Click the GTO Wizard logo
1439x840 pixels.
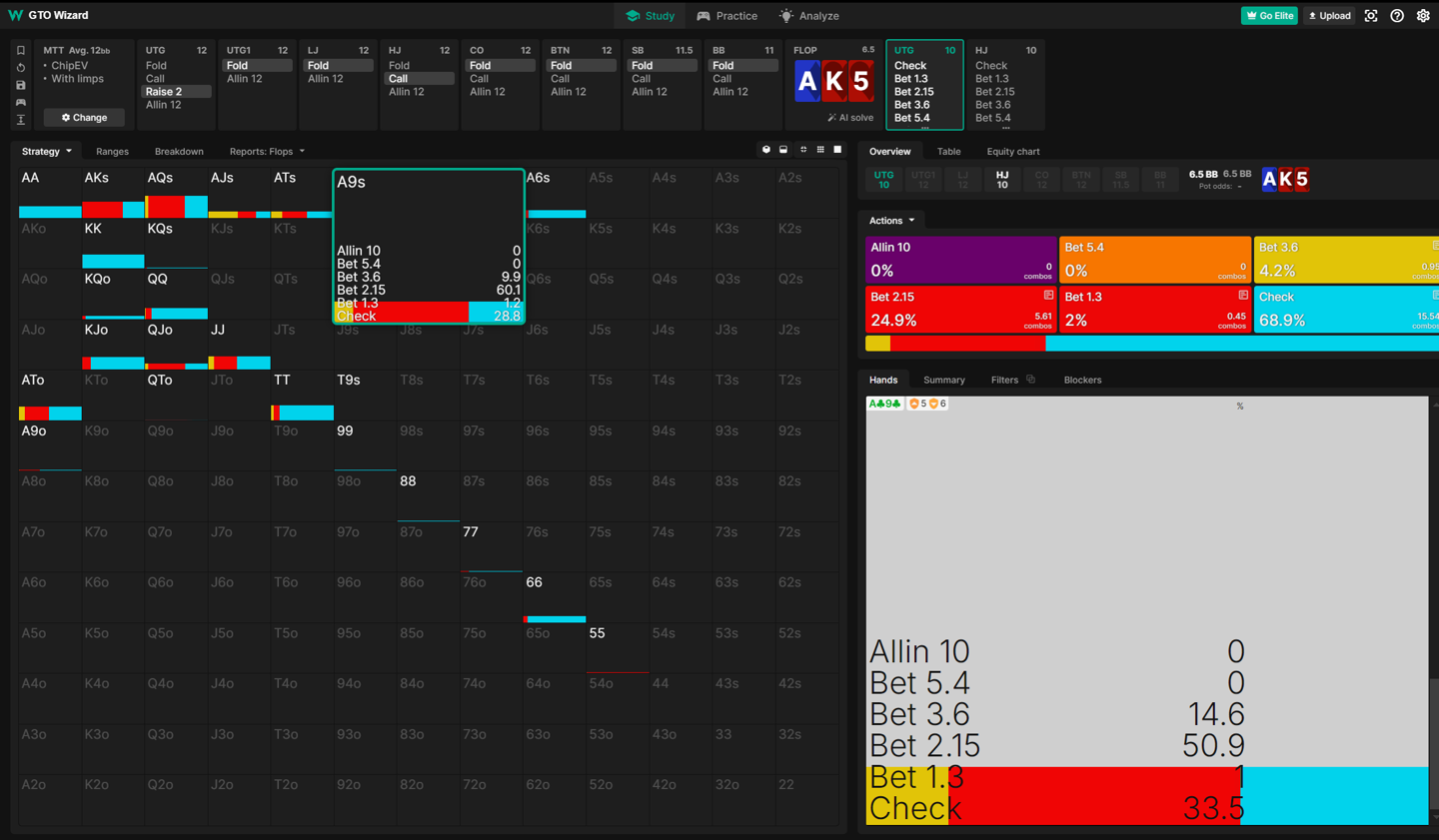point(49,15)
